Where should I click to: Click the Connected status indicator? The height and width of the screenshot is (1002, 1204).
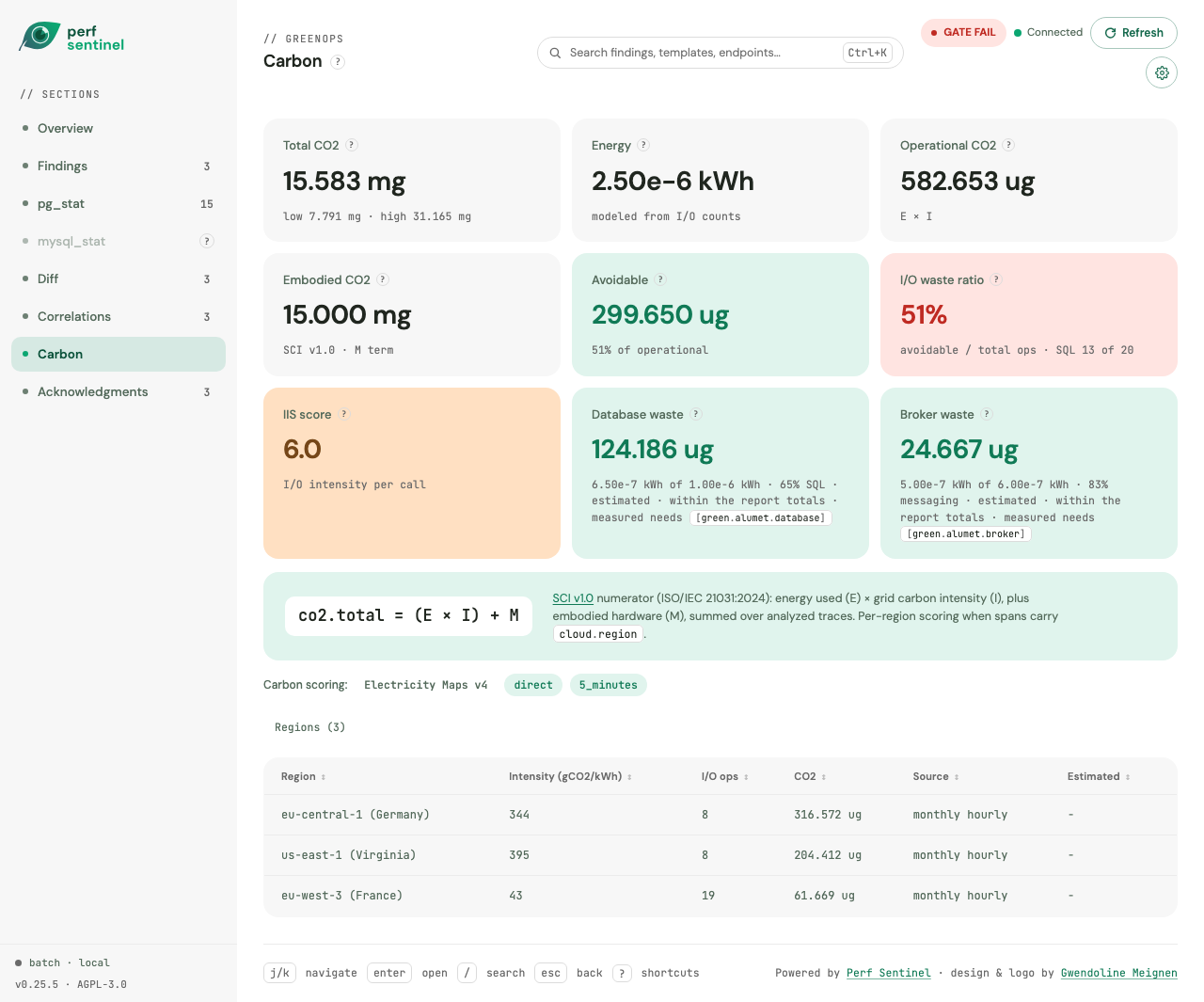coord(1049,32)
